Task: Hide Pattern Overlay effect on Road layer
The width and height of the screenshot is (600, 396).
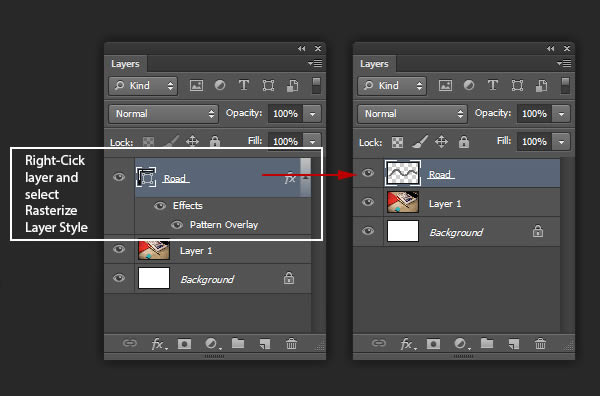Action: tap(177, 225)
